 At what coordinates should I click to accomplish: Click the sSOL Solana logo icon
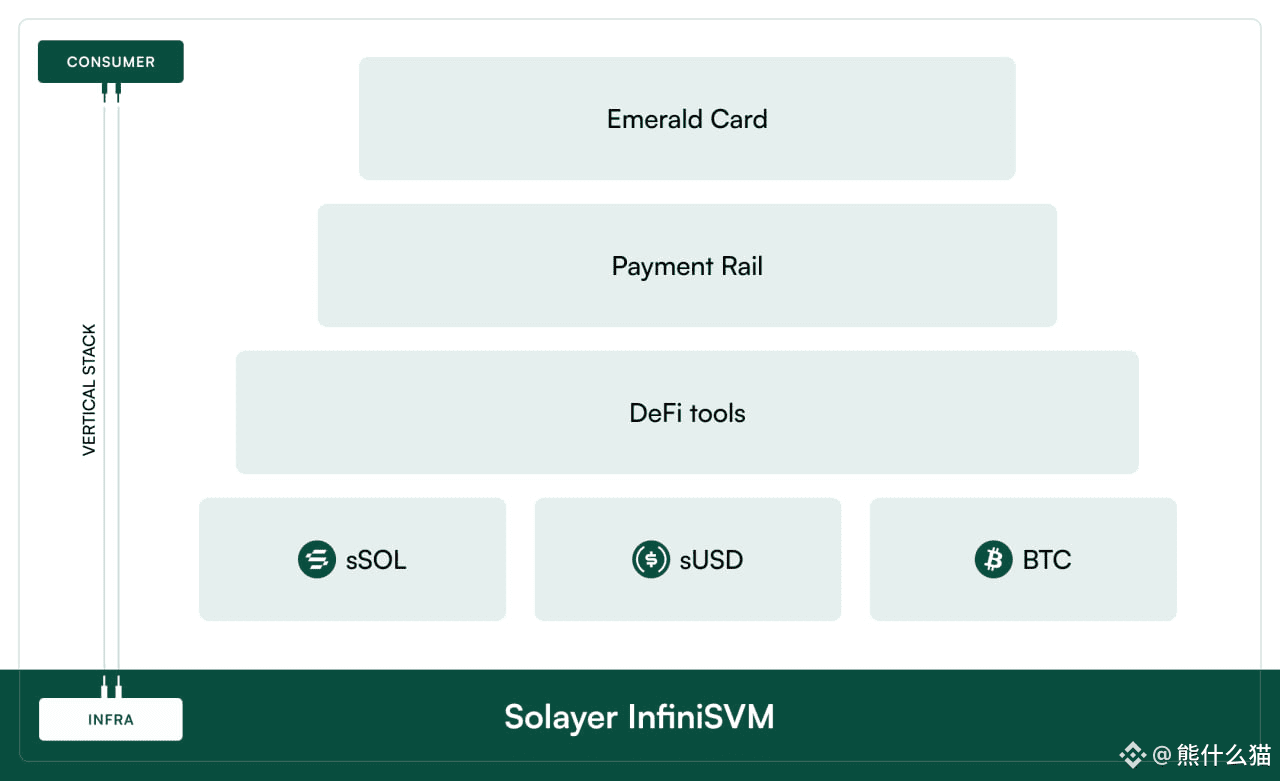point(317,559)
